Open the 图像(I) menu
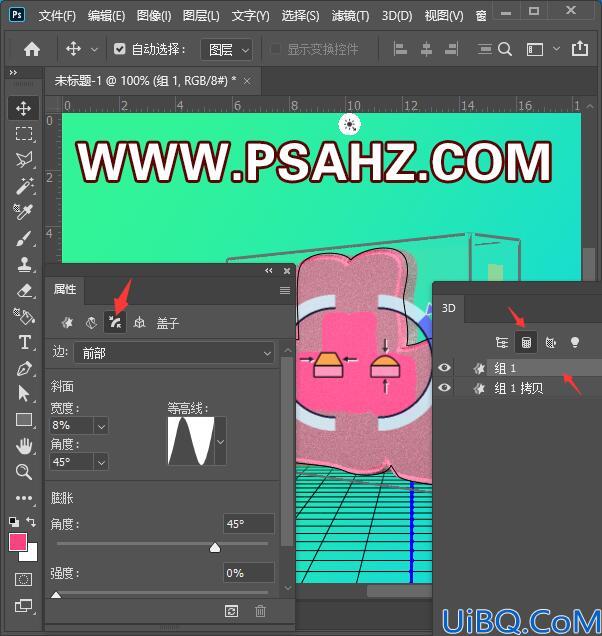The height and width of the screenshot is (636, 602). [154, 16]
